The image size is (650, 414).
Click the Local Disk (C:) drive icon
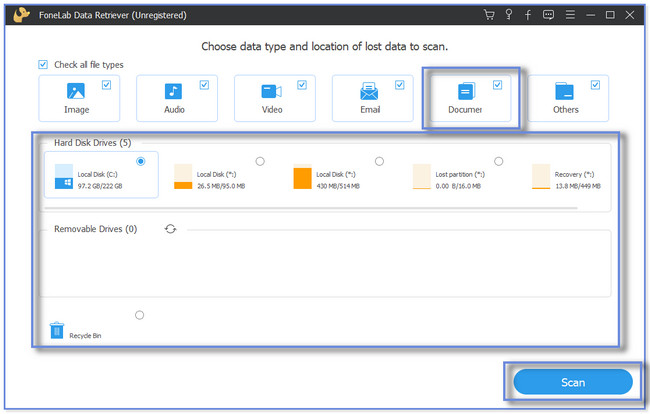[x=64, y=177]
